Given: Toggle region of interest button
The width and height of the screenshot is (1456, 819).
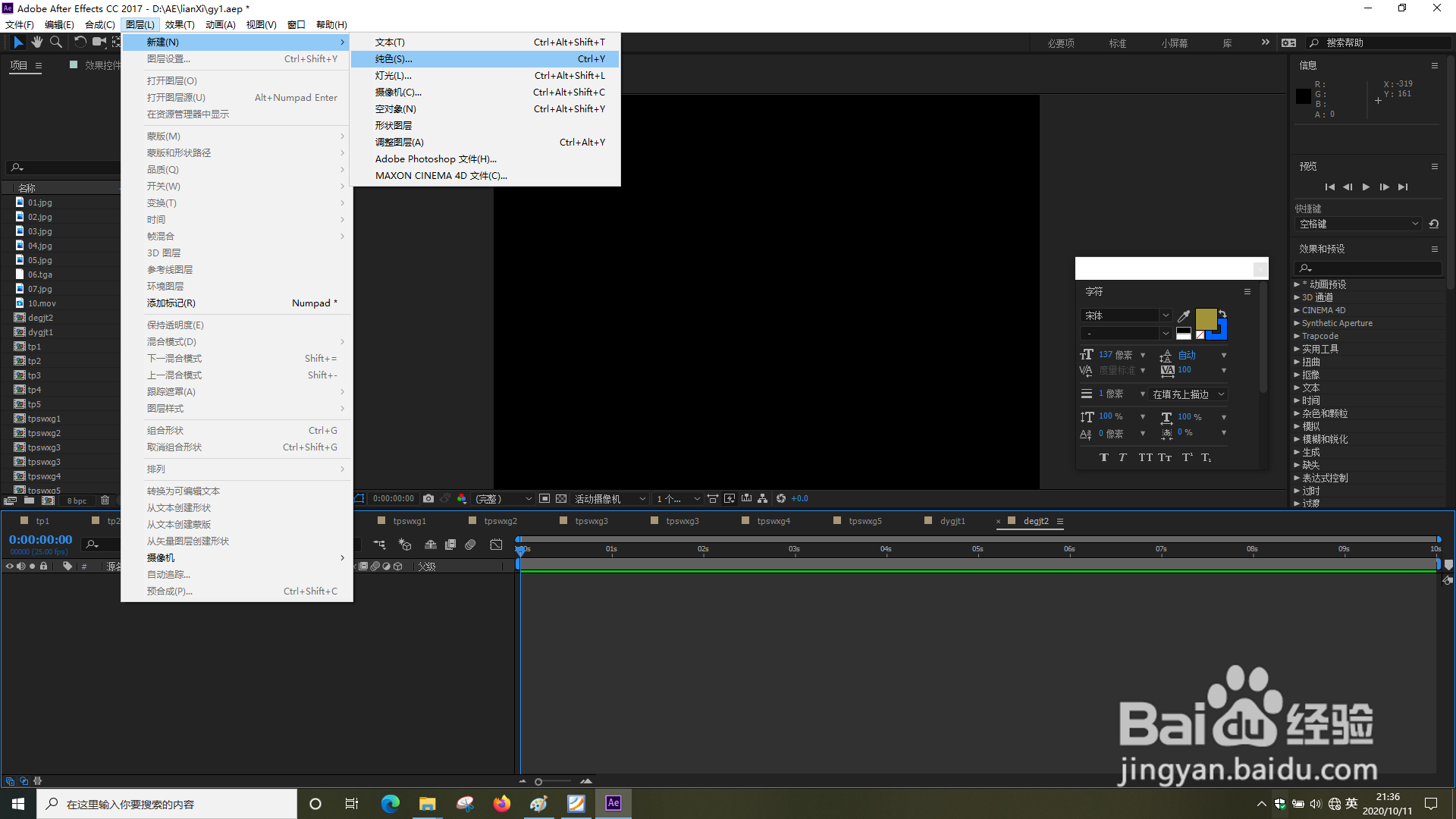Looking at the screenshot, I should click(x=544, y=499).
